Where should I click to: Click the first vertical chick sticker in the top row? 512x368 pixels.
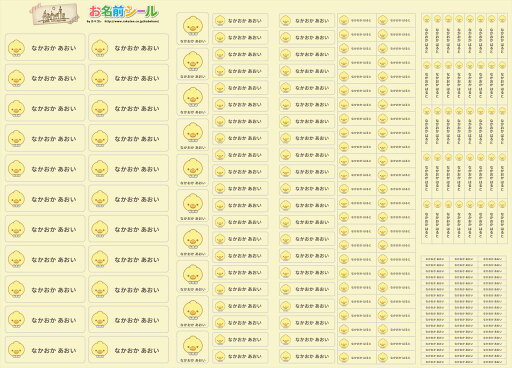[427, 35]
